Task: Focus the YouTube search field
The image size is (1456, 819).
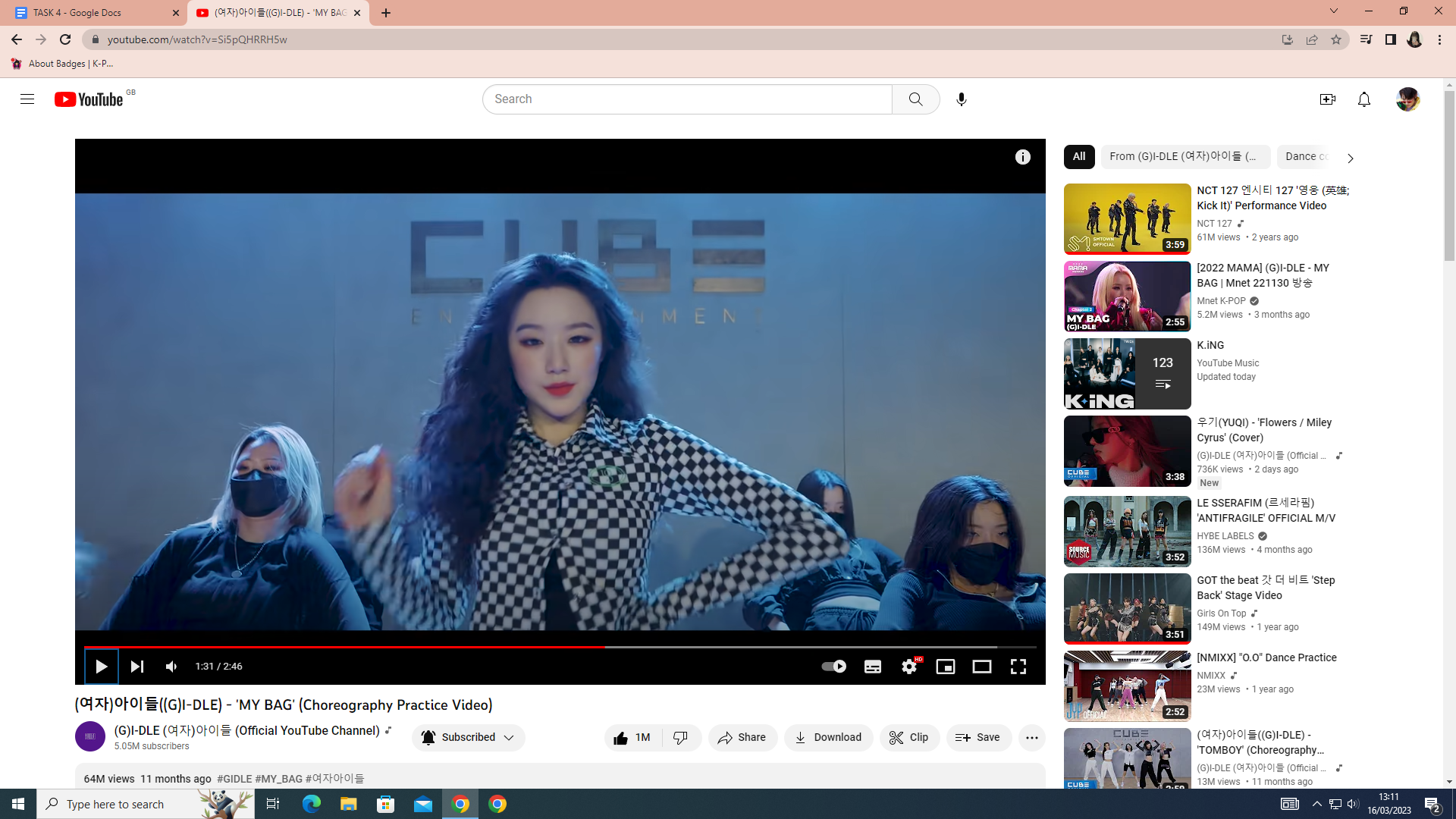Action: (687, 99)
